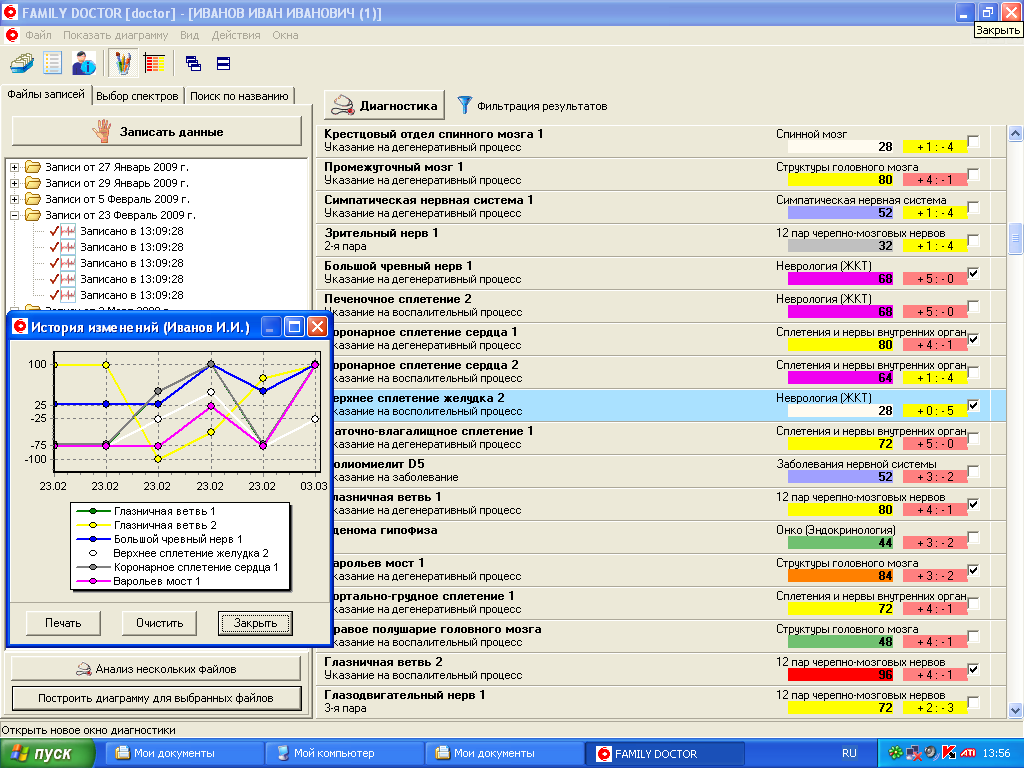This screenshot has height=768, width=1024.
Task: Cascade windows using the toolbar icon
Action: 193,63
